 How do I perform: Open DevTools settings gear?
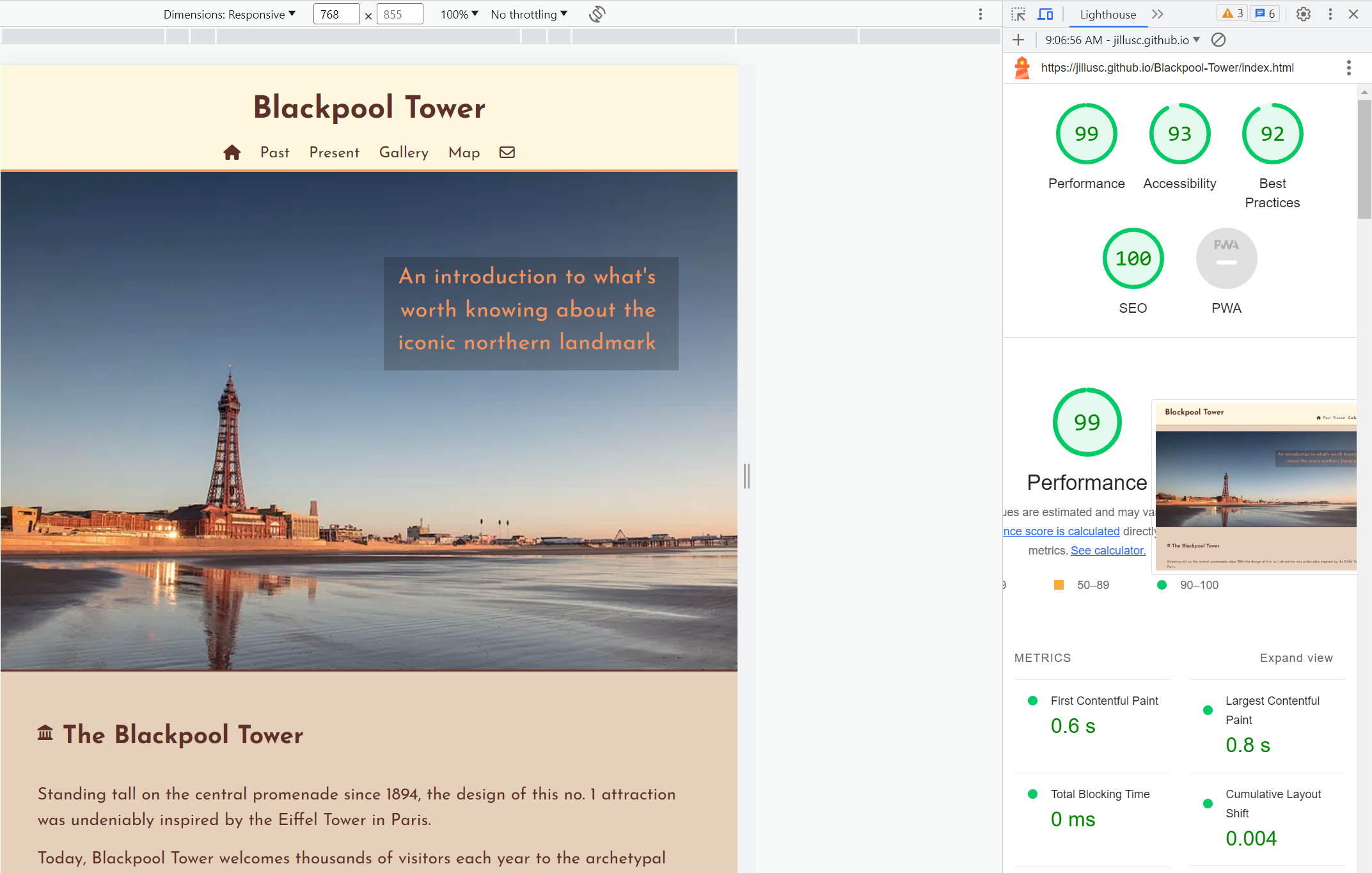1303,13
